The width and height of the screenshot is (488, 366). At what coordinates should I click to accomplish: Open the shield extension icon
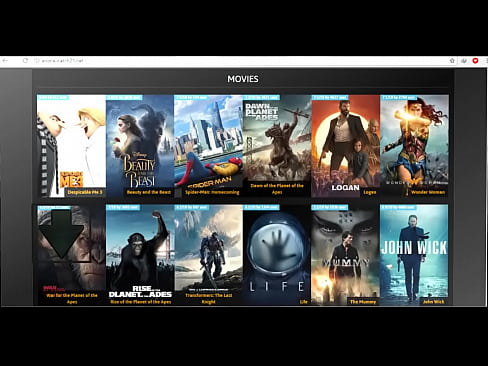(x=464, y=61)
